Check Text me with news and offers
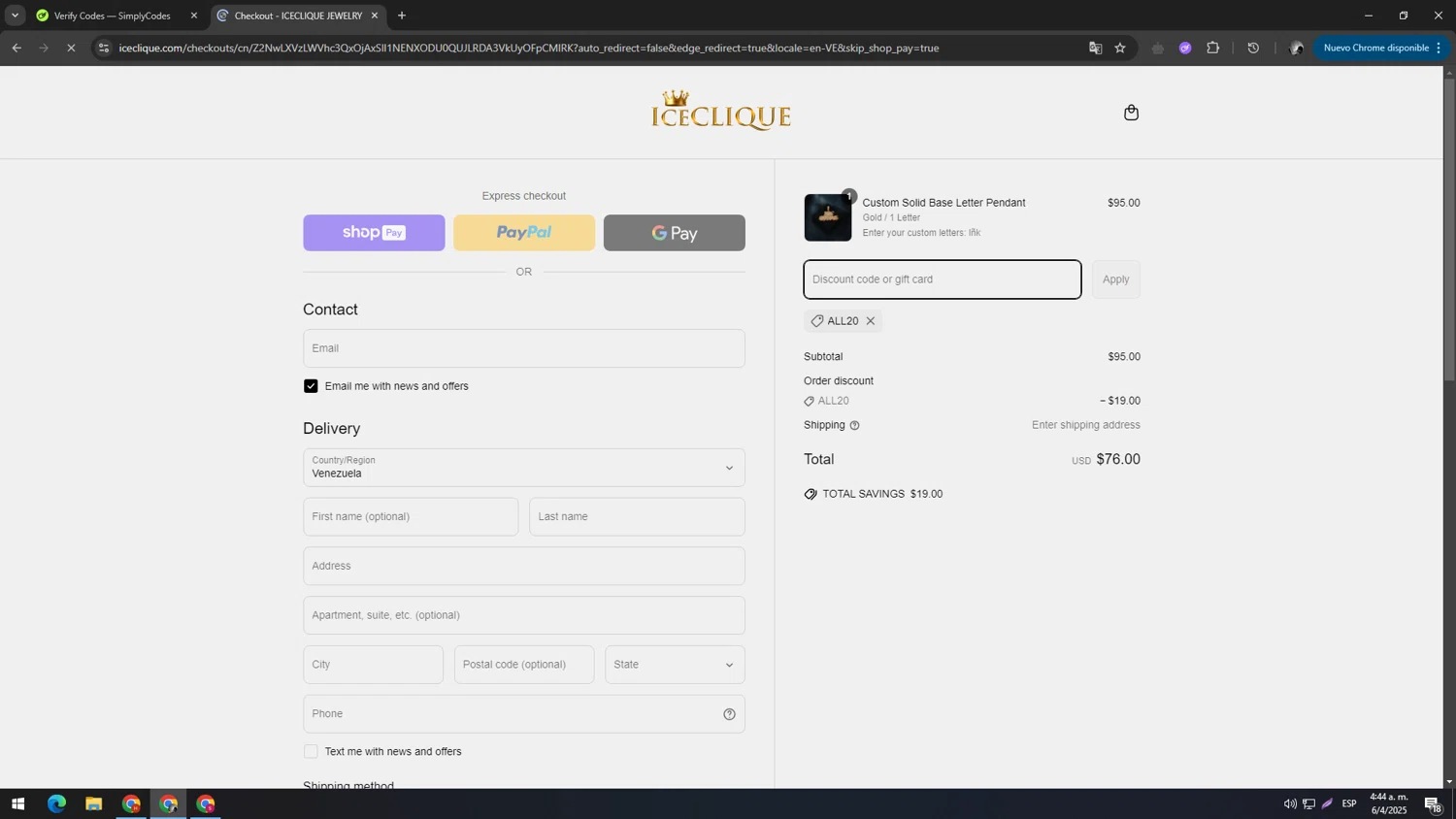This screenshot has width=1456, height=819. point(311,752)
